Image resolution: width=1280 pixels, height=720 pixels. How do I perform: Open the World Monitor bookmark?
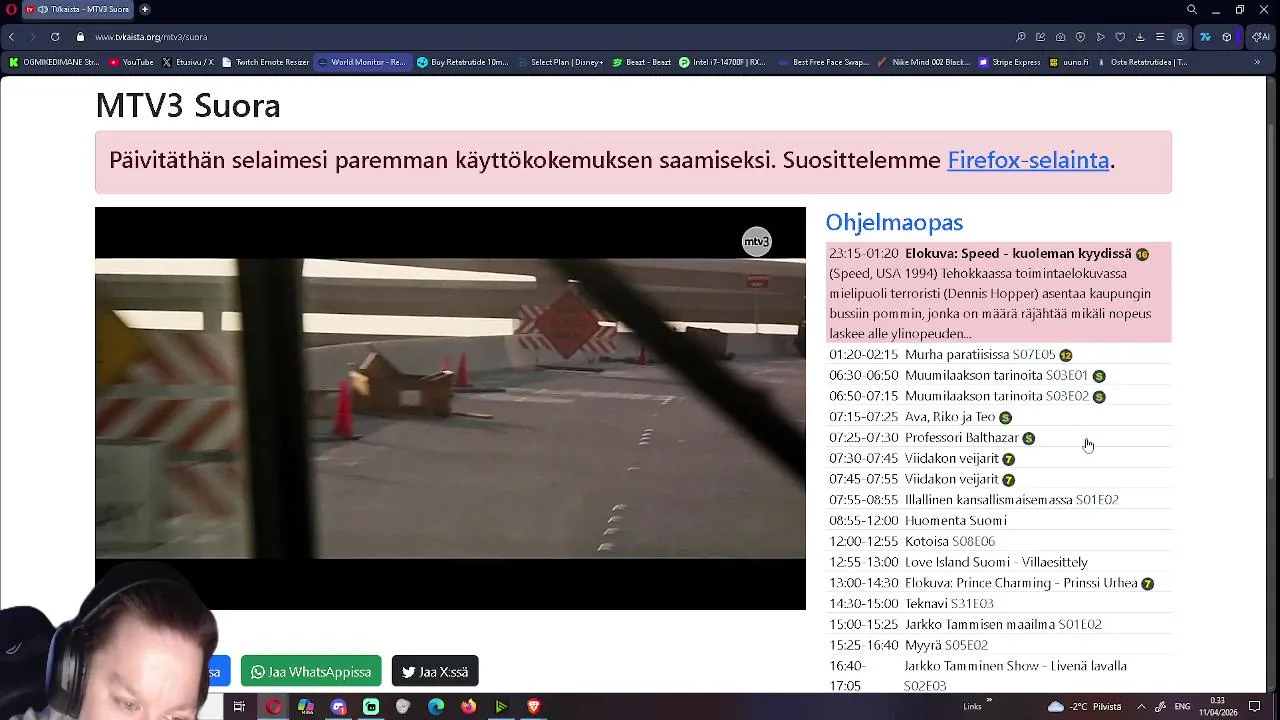point(362,62)
